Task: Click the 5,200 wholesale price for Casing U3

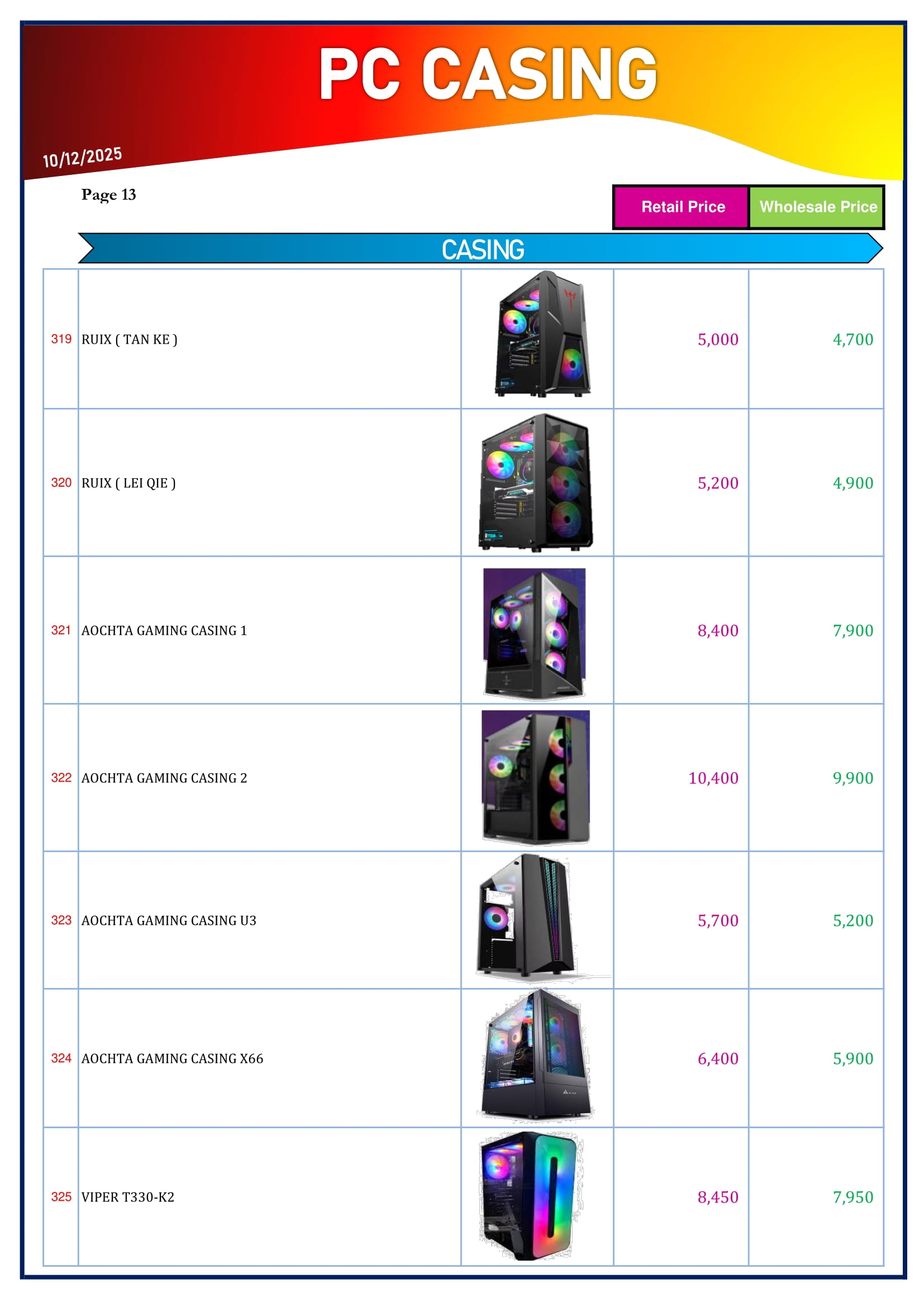Action: coord(852,920)
